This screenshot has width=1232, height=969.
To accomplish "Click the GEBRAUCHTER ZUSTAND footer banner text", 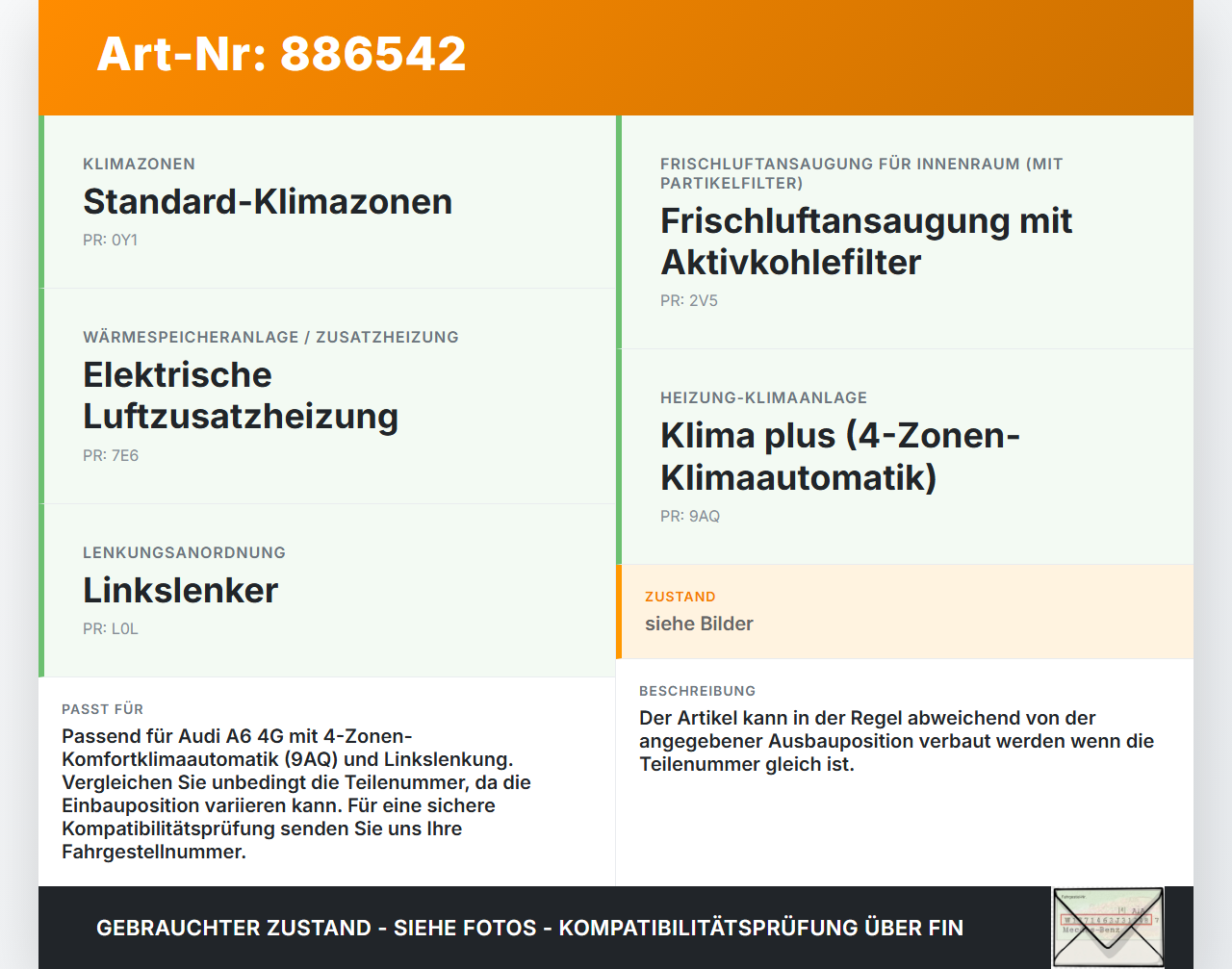I will pos(529,928).
